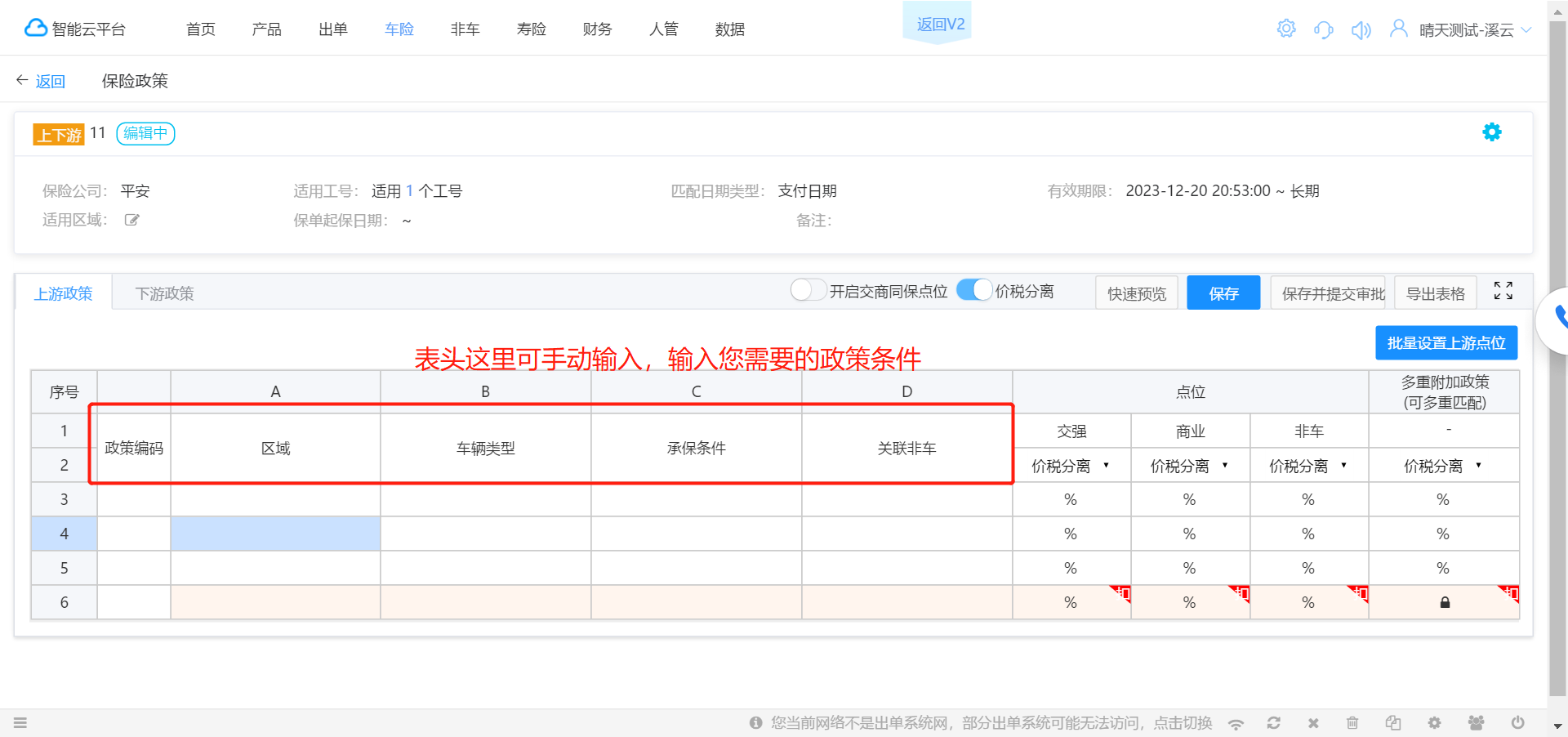Edit applicable region pencil icon

(131, 220)
